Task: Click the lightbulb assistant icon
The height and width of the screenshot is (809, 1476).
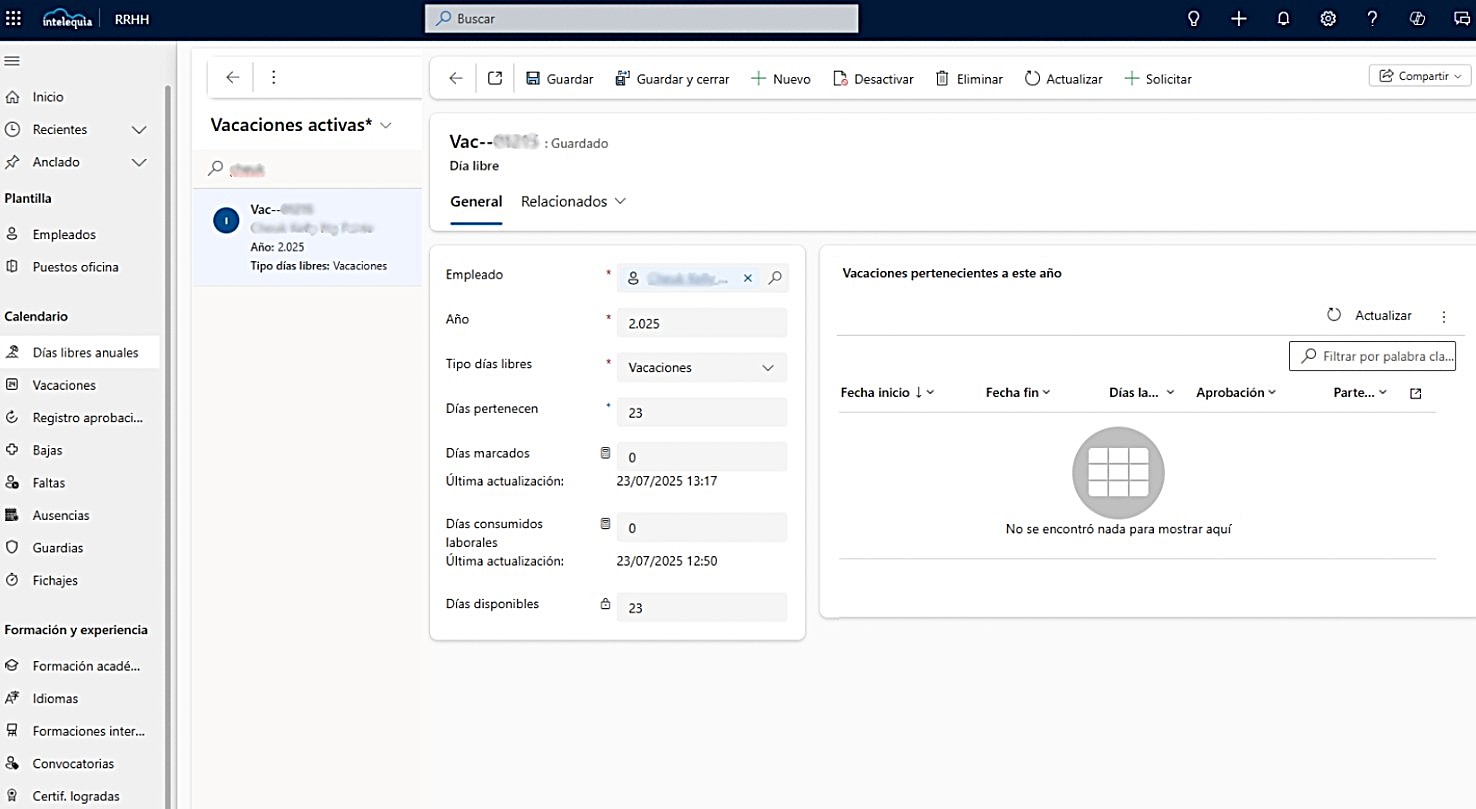Action: pos(1193,18)
